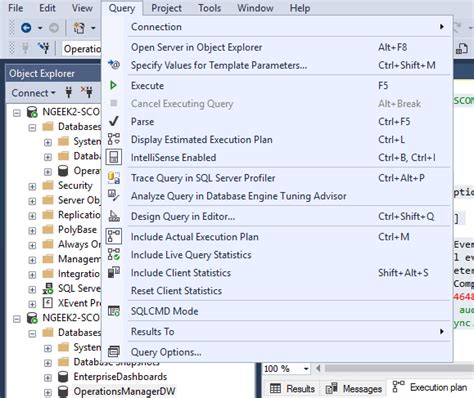Toggle SQLCMD Mode
Screen dimensions: 474x398
coord(278,311)
